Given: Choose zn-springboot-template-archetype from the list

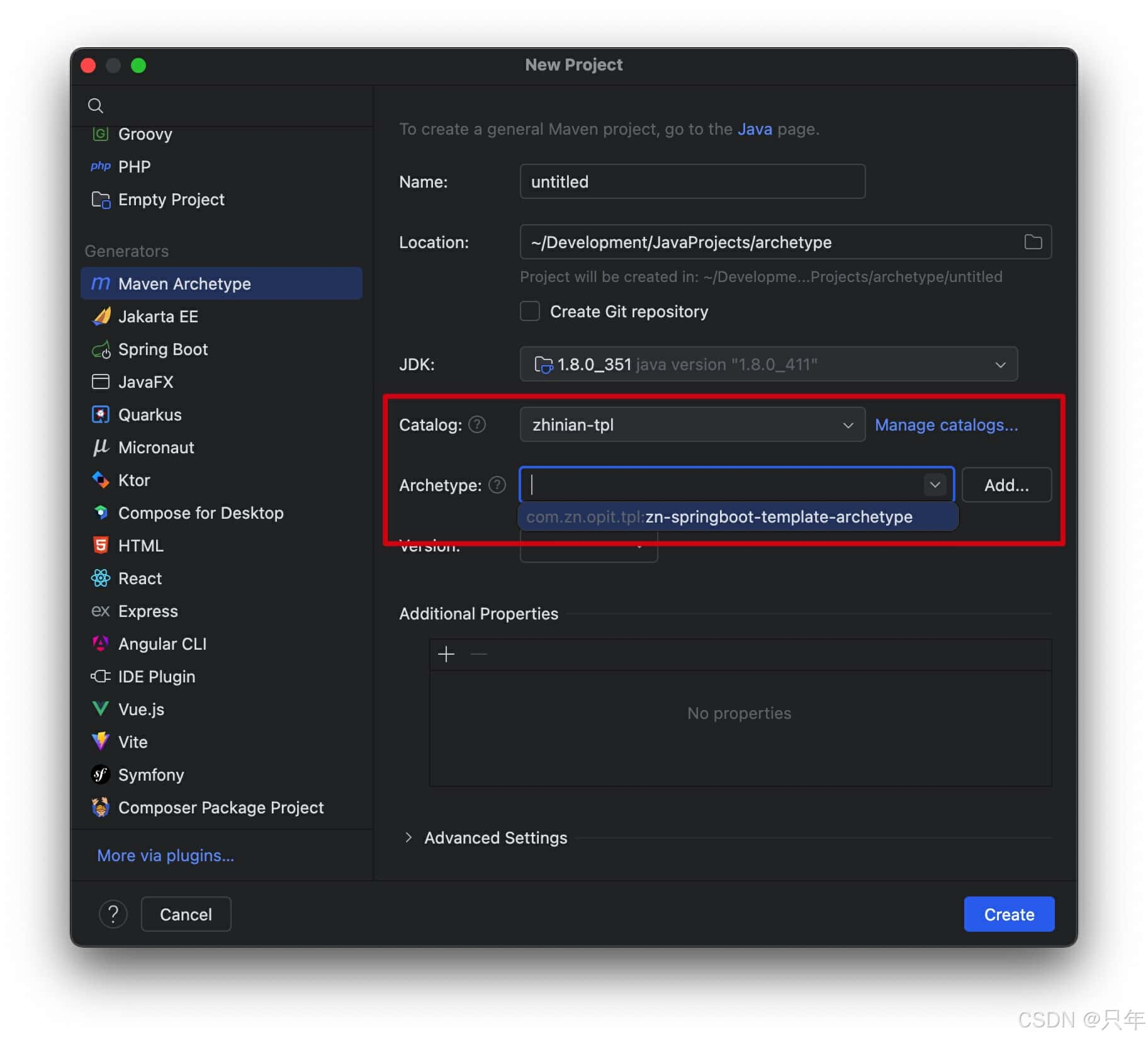Looking at the screenshot, I should 738,517.
